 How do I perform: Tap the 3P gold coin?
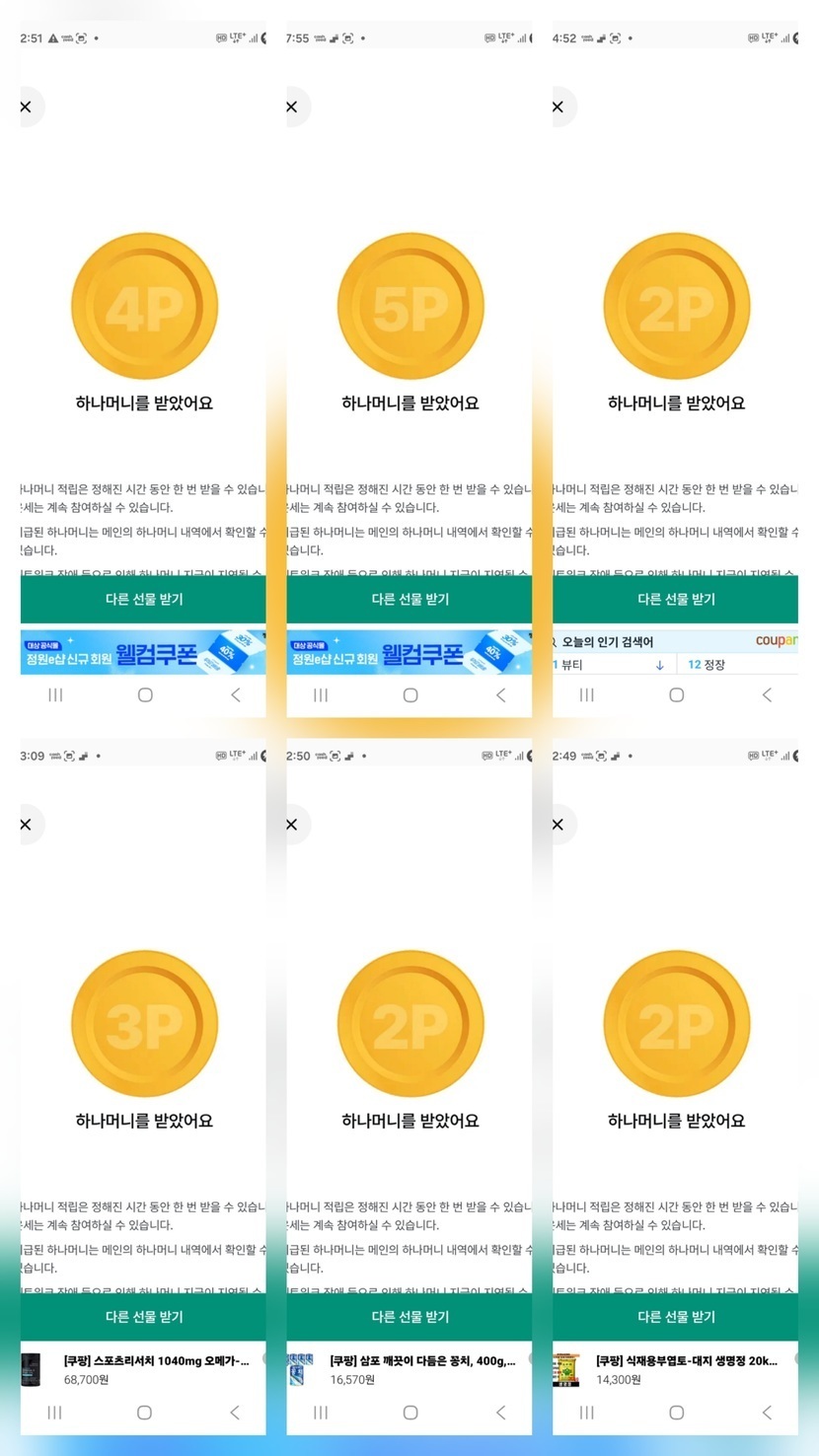coord(144,1024)
